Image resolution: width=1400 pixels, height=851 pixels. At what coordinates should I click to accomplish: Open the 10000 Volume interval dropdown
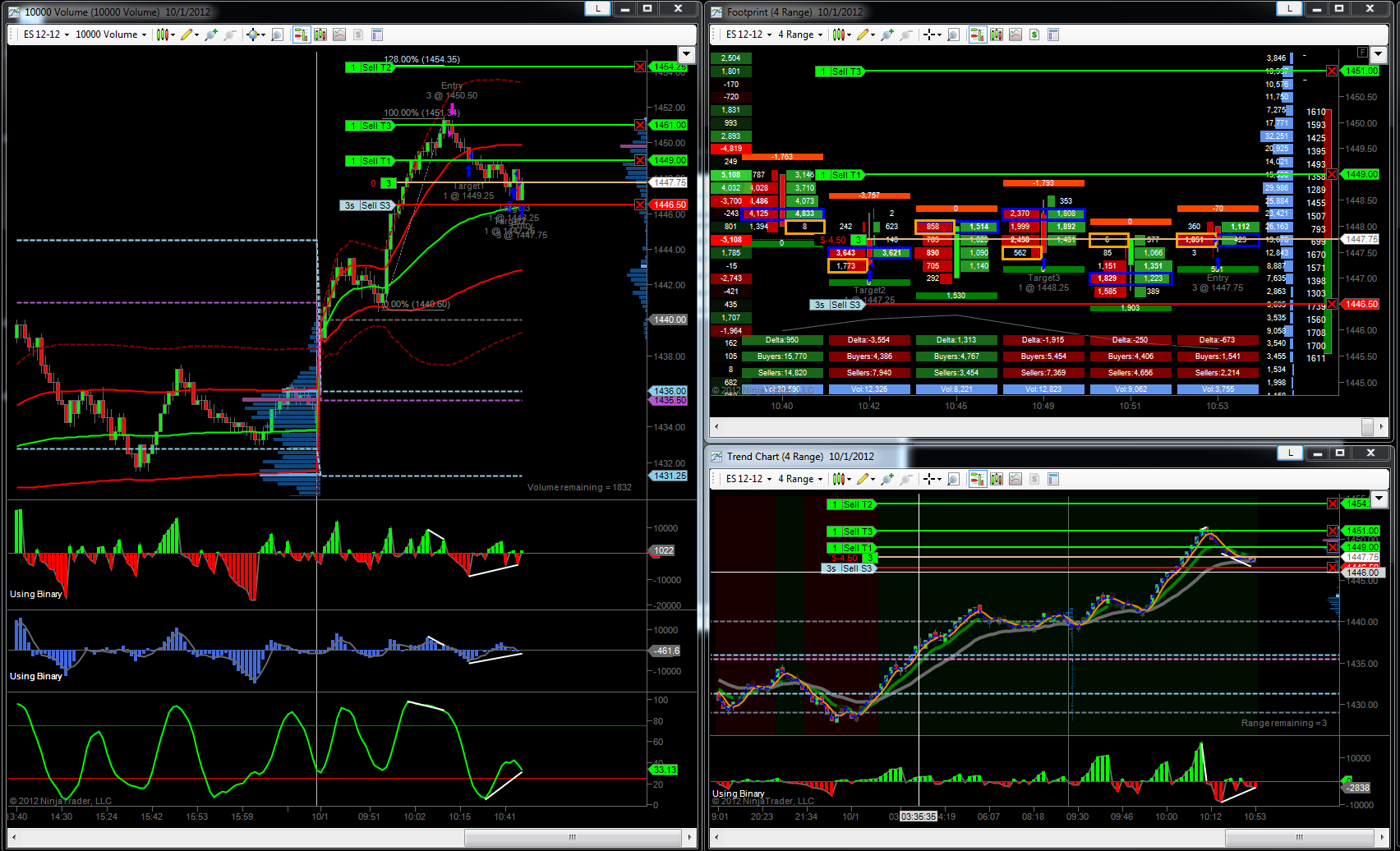point(111,34)
